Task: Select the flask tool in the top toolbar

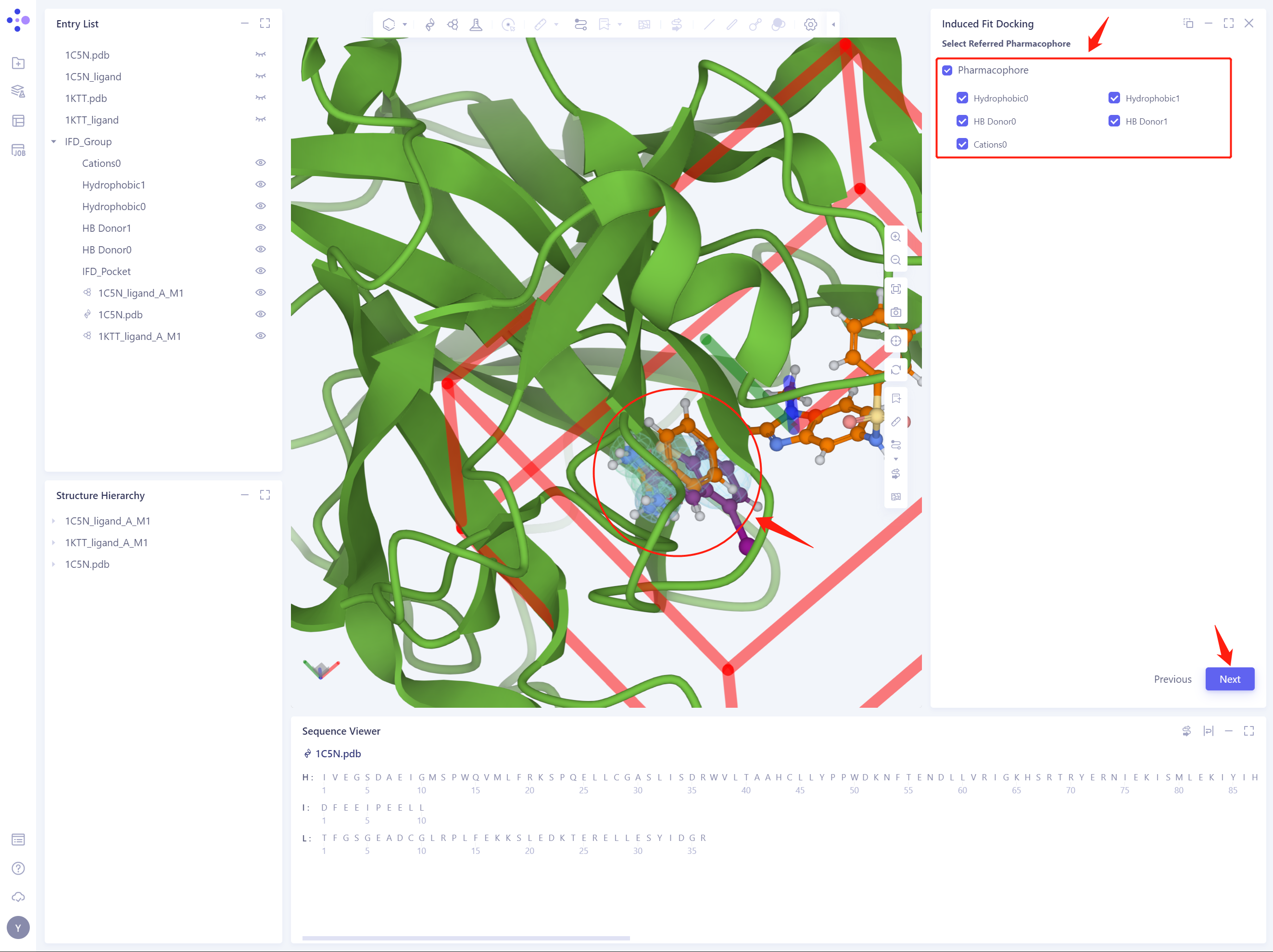Action: pos(477,24)
